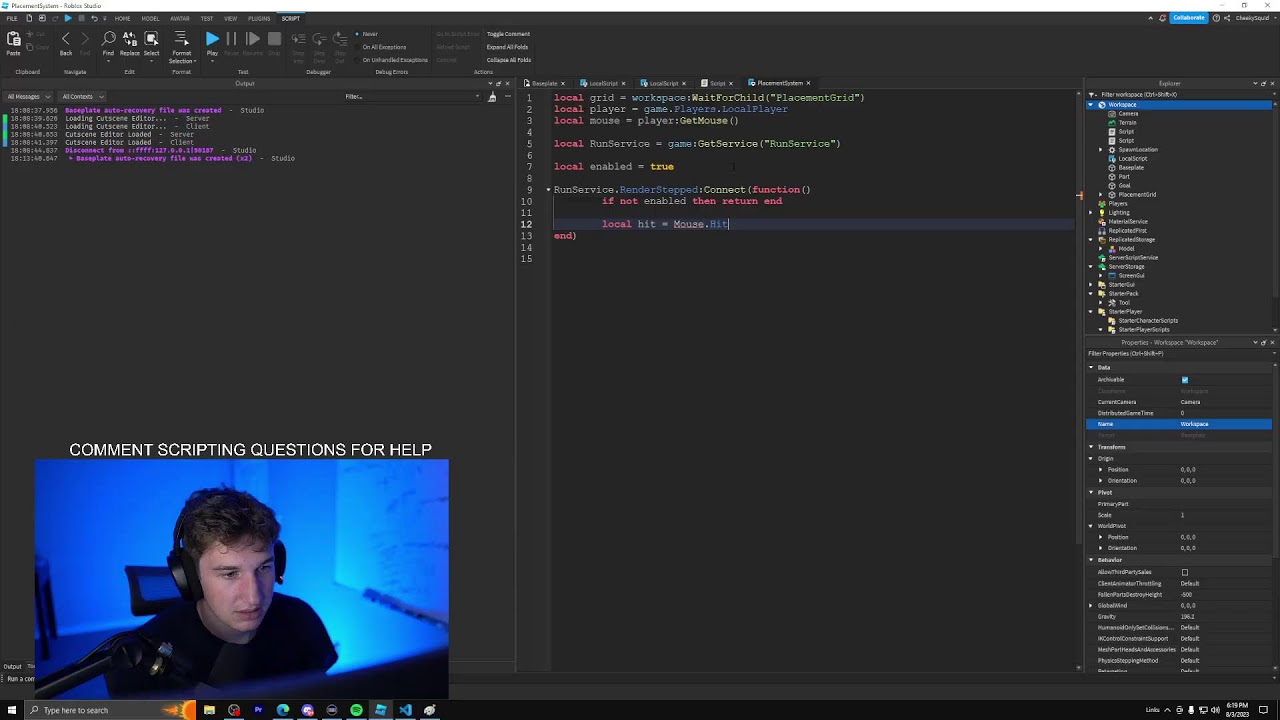The image size is (1280, 720).
Task: Open Visual Studio Code from the taskbar
Action: (x=405, y=710)
